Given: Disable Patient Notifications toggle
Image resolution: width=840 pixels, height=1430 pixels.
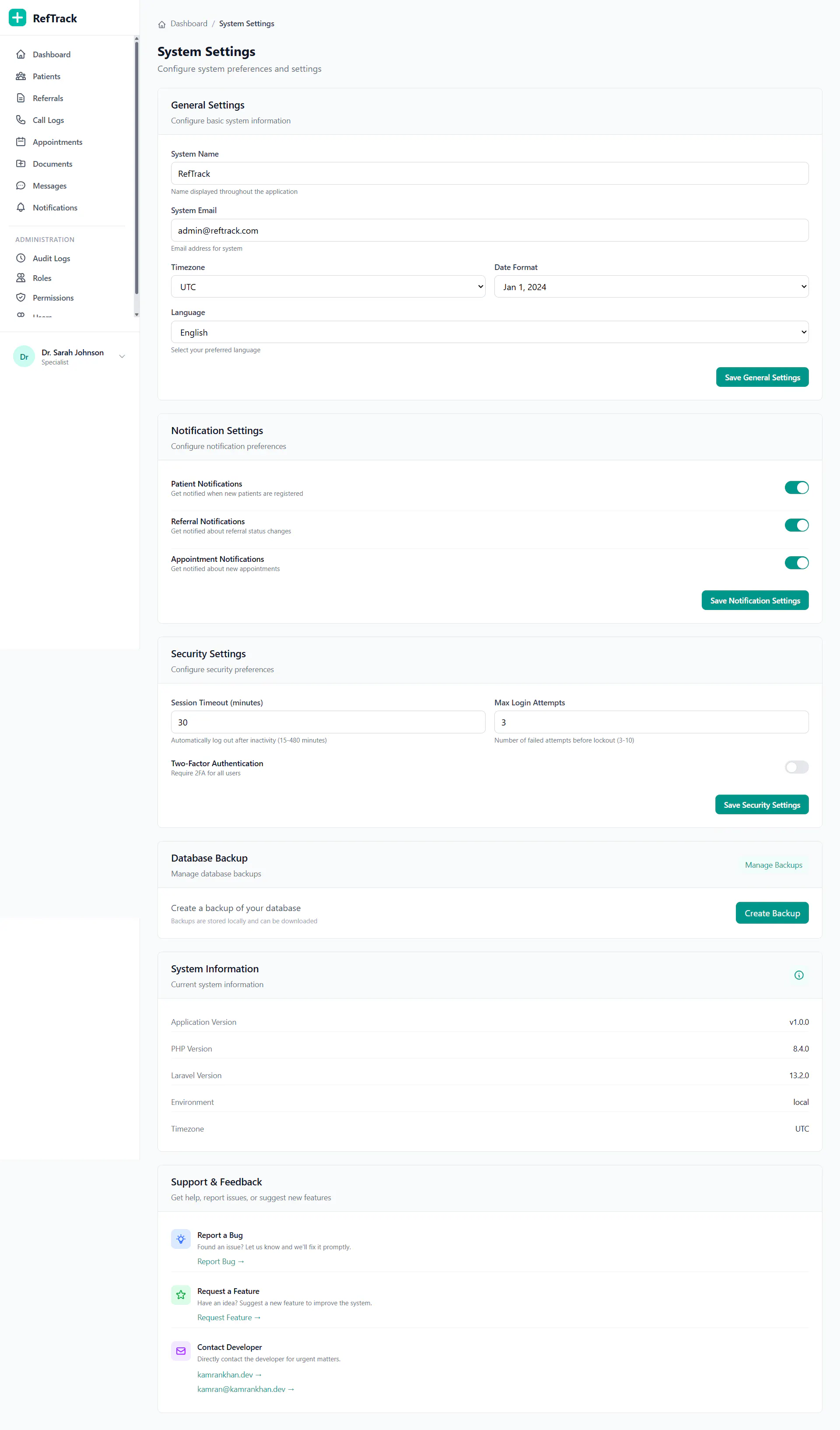Looking at the screenshot, I should point(796,487).
